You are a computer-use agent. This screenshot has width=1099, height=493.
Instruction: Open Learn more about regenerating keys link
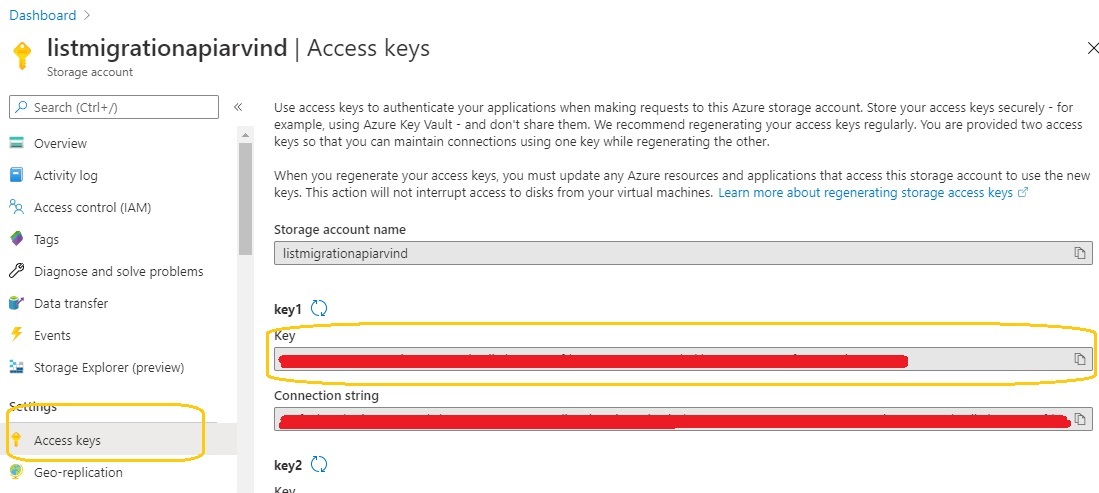click(x=865, y=192)
